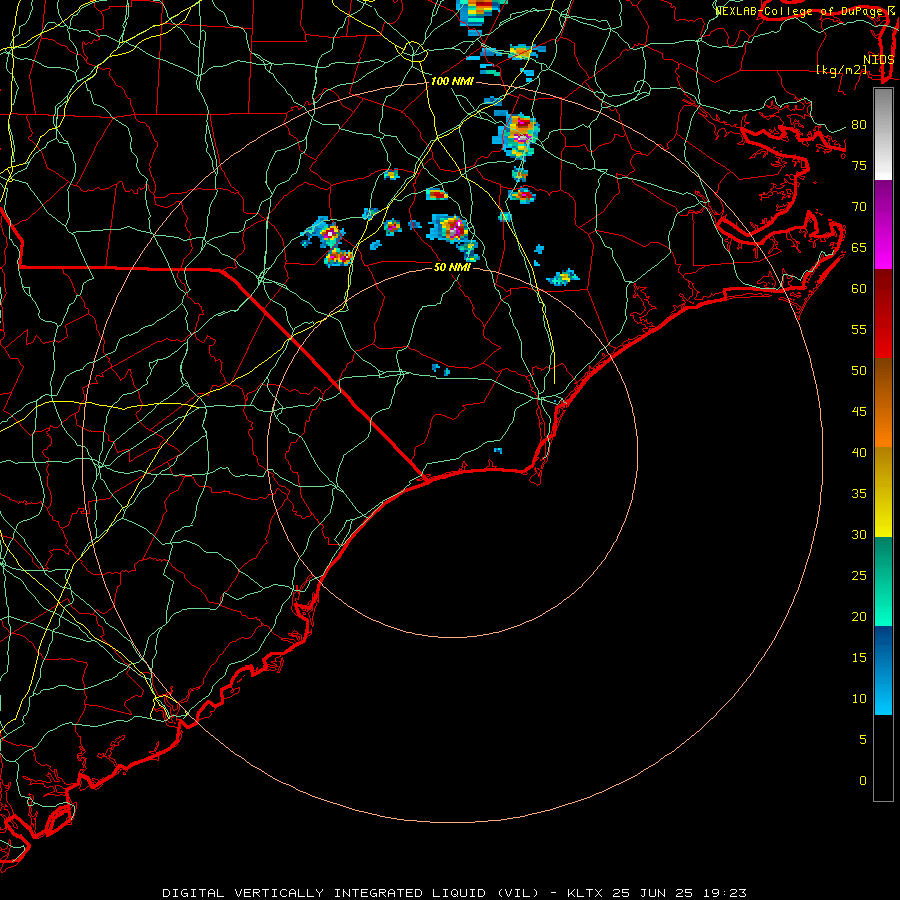Click the 15 scale value
The height and width of the screenshot is (900, 900).
pos(859,658)
